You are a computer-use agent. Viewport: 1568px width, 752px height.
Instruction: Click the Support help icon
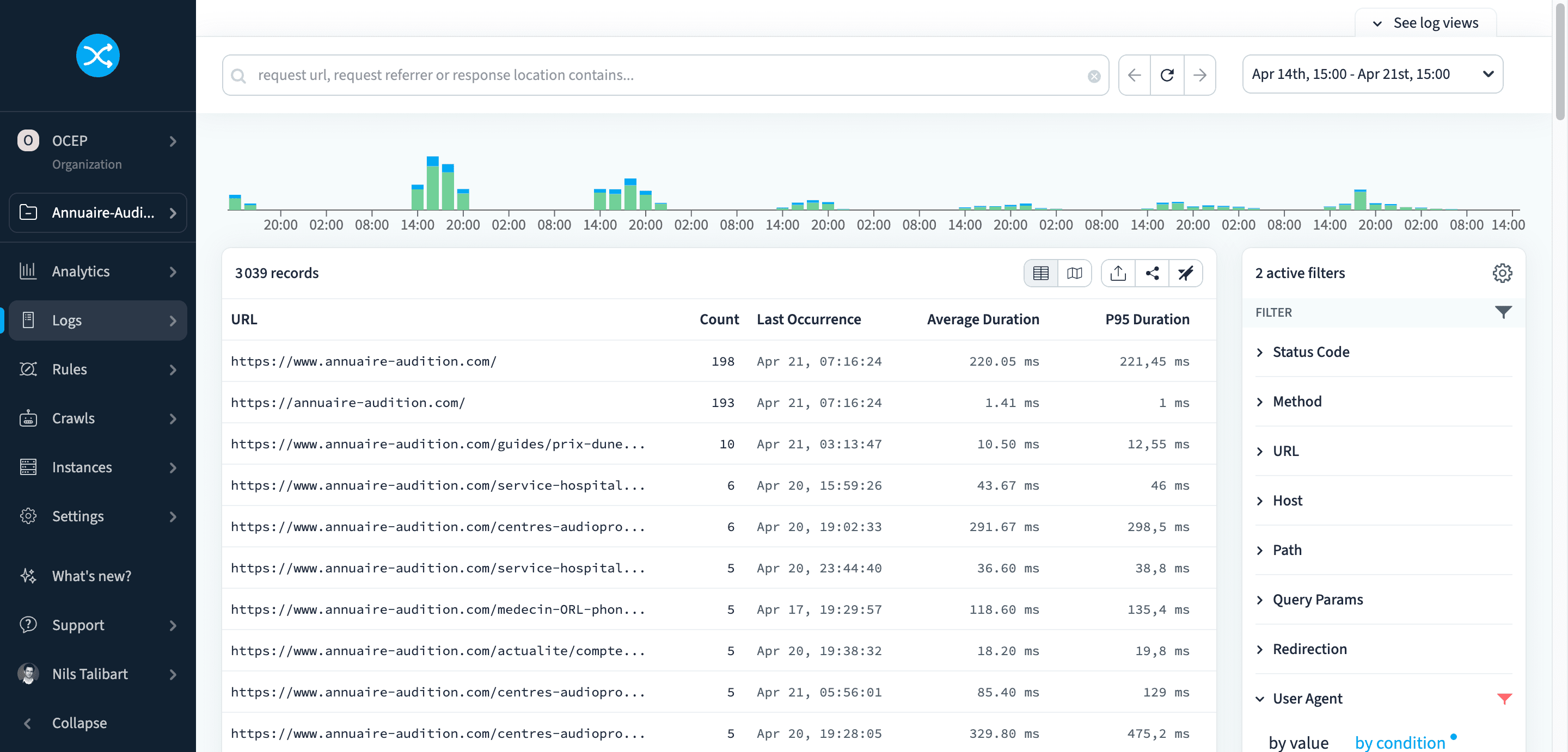pyautogui.click(x=28, y=625)
